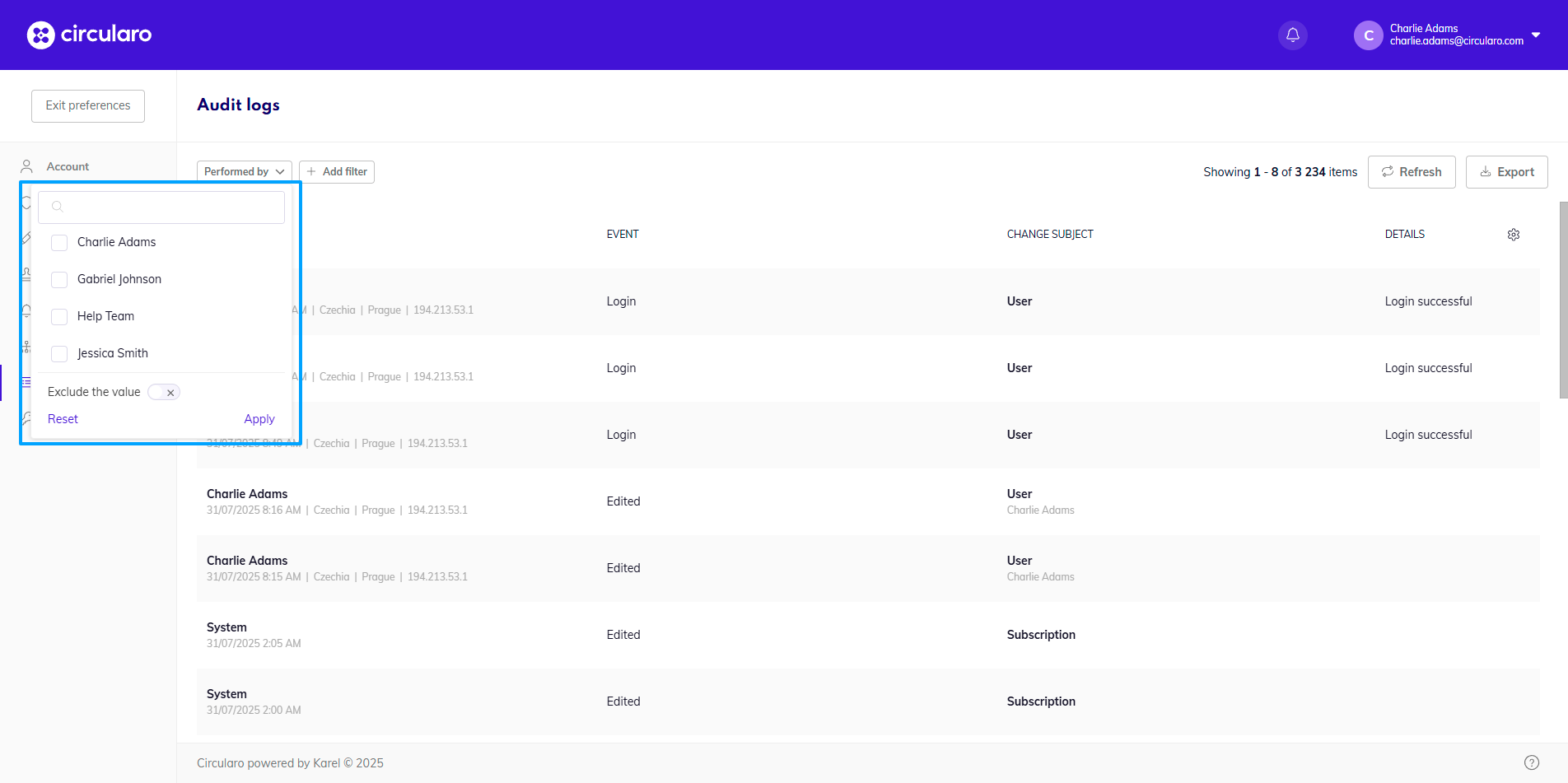Check the Charlie Adams checkbox
Image resolution: width=1568 pixels, height=783 pixels.
pyautogui.click(x=59, y=243)
